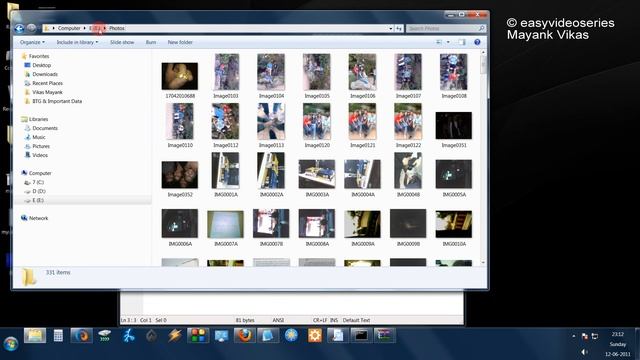
Task: Select Downloads under Favorites
Action: coord(45,74)
